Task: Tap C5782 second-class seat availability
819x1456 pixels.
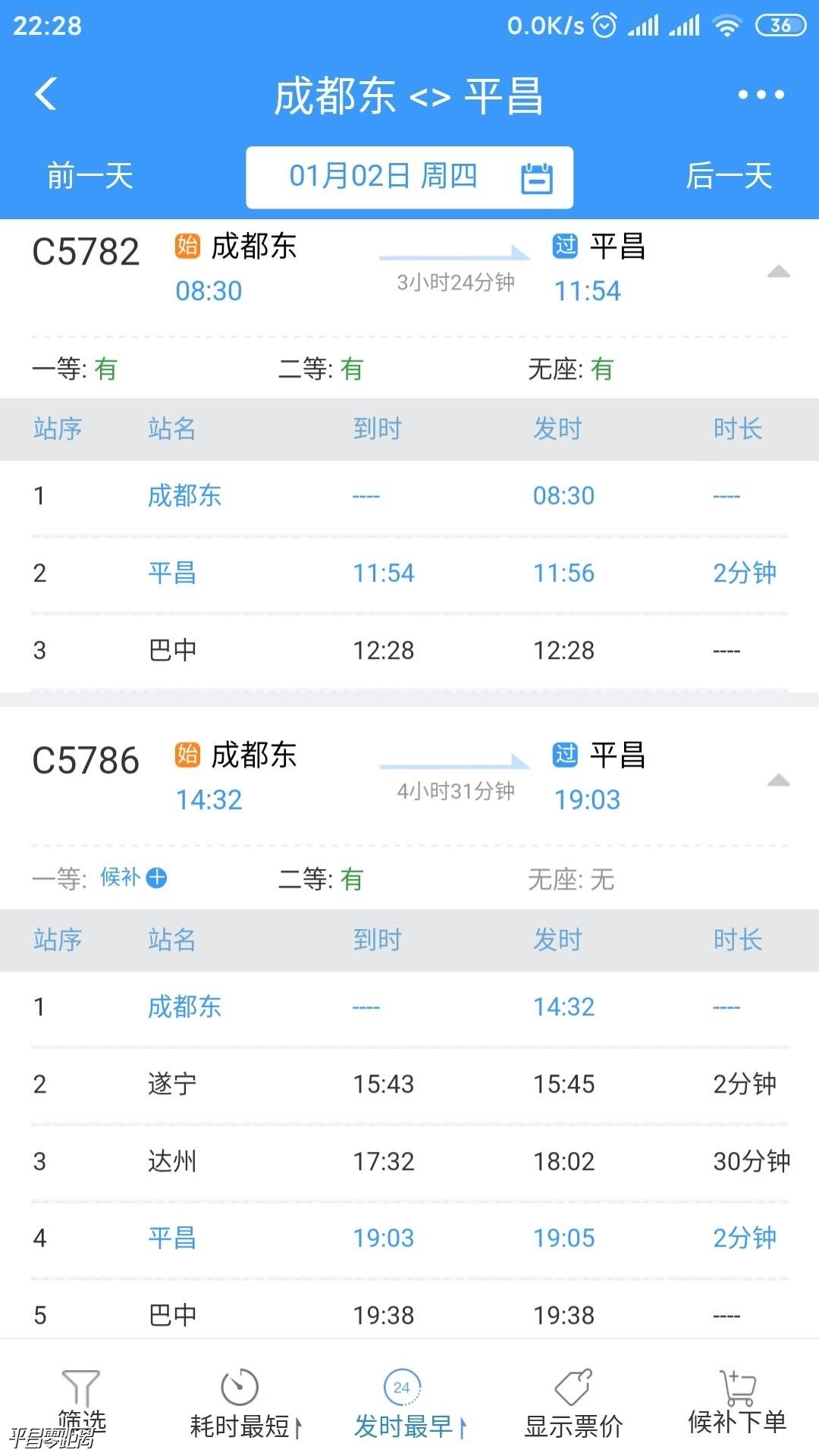Action: [321, 369]
